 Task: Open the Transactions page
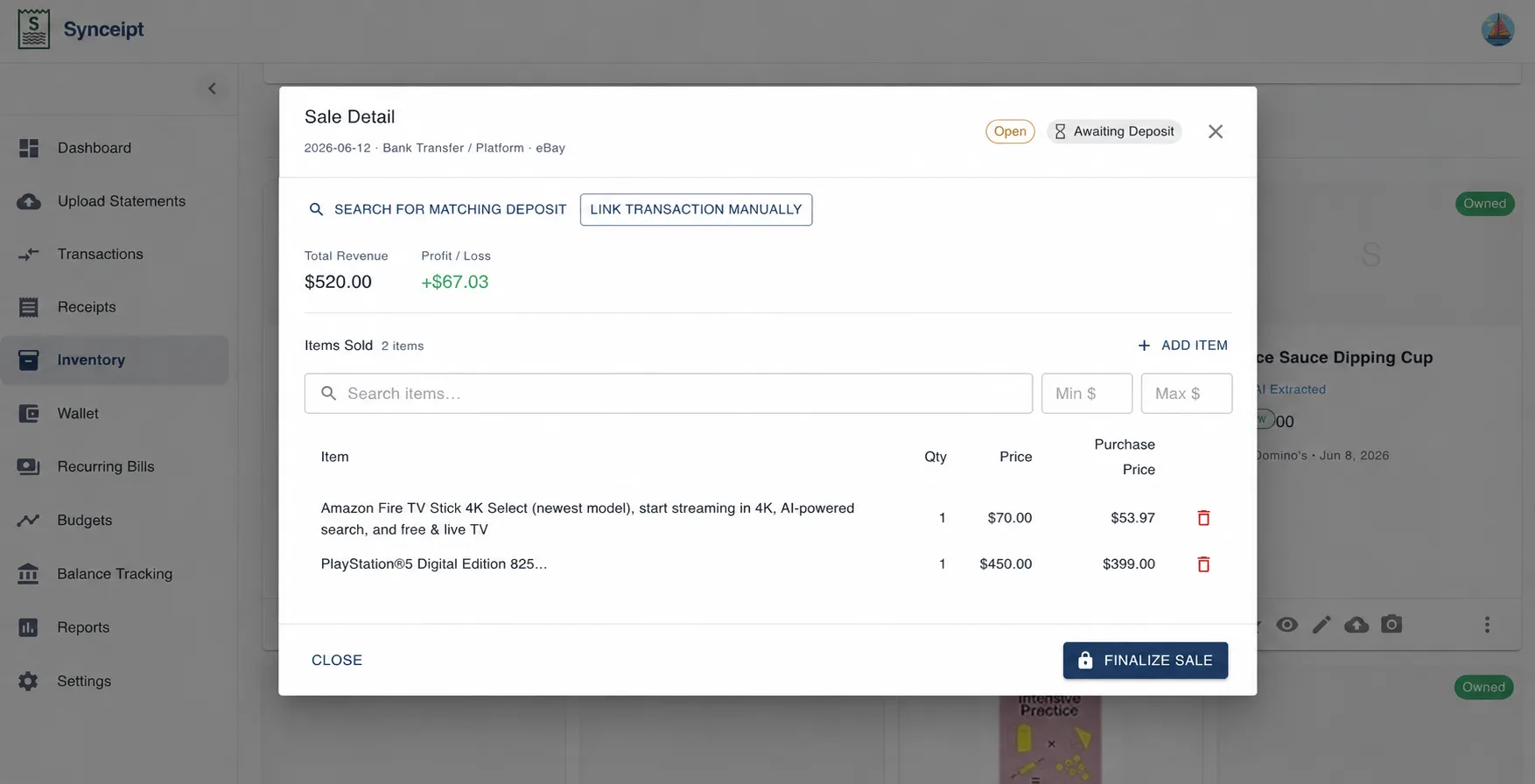pos(115,254)
